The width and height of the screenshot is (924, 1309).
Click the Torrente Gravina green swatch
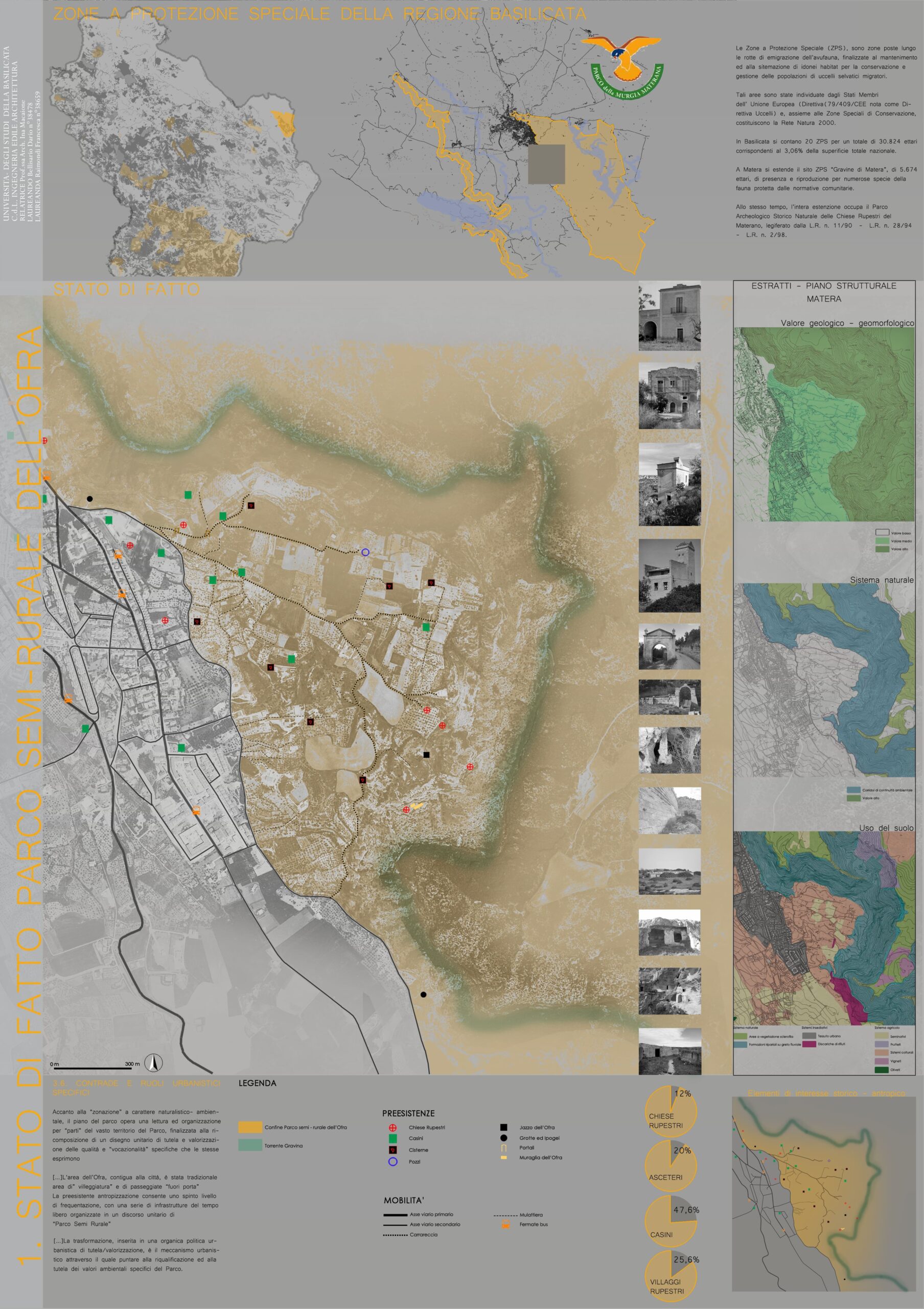tap(250, 1145)
